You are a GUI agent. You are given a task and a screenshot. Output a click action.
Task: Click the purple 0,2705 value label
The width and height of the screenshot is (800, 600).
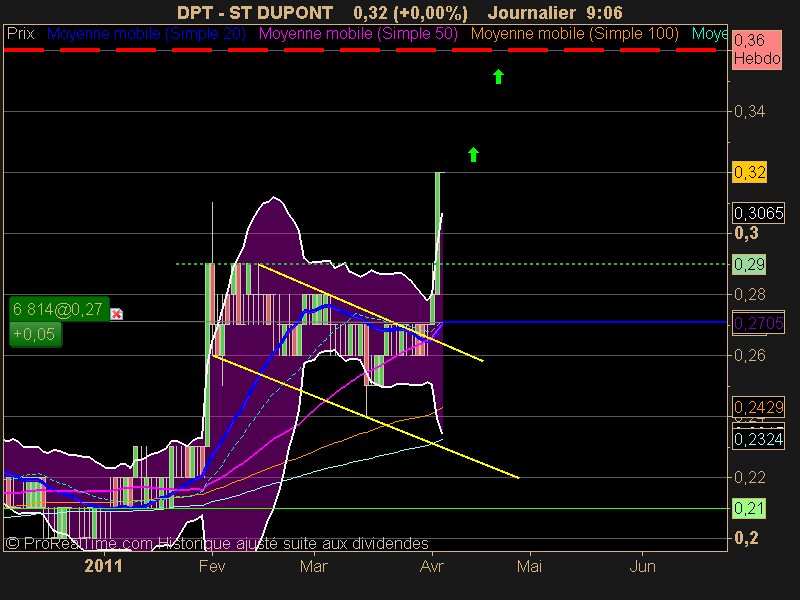[x=758, y=322]
